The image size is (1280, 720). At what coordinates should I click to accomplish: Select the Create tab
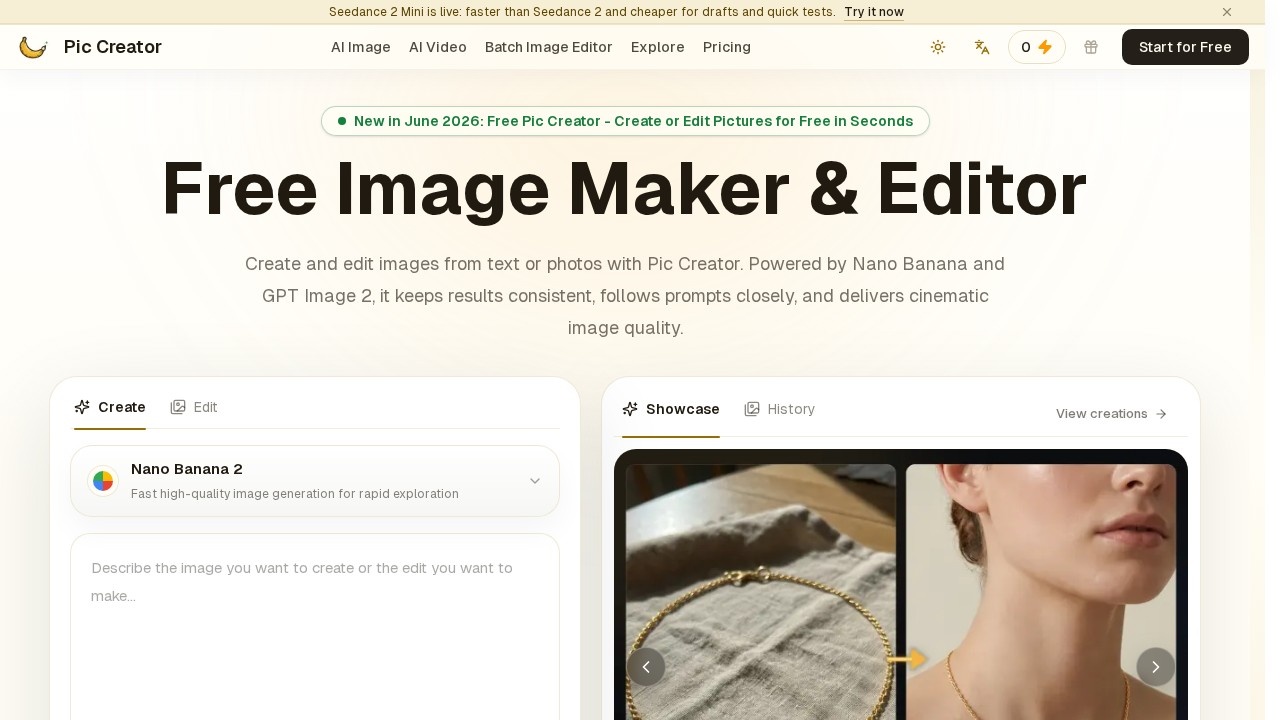(x=110, y=407)
